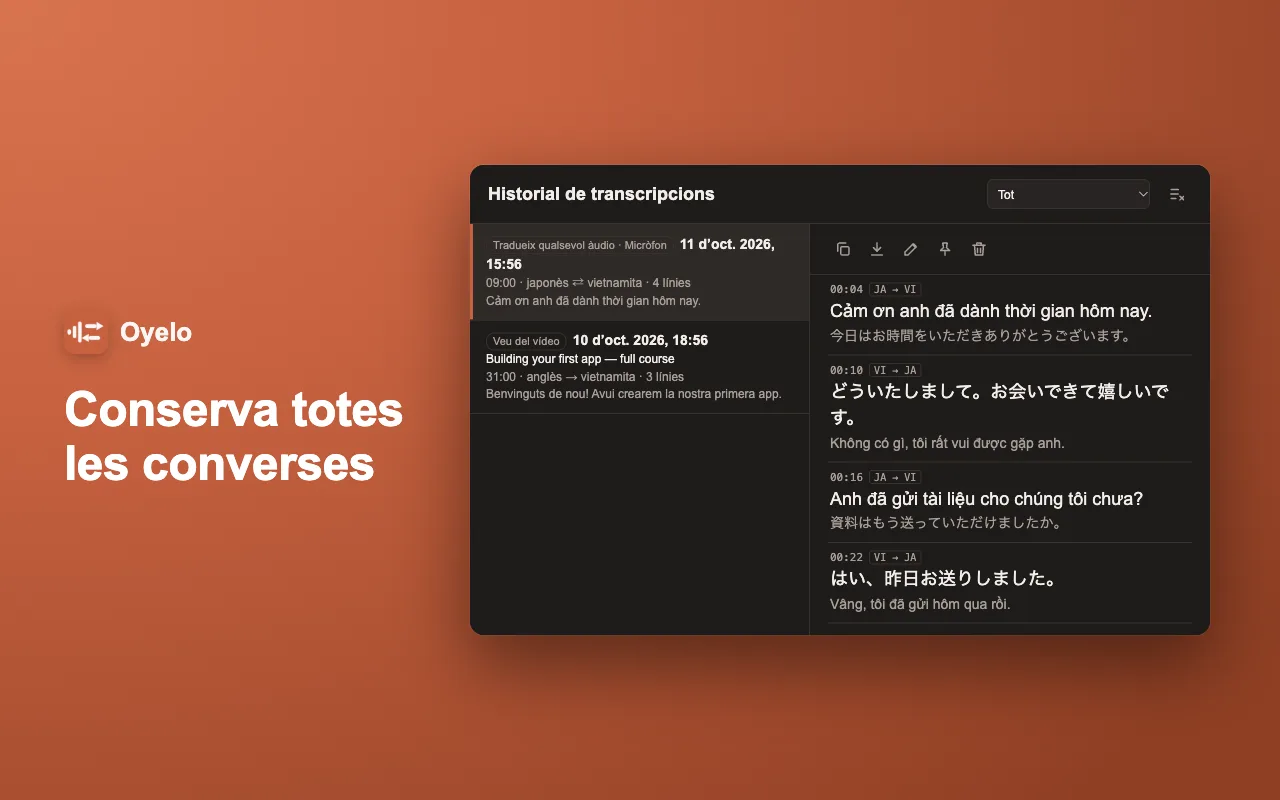
Task: Click the 00:22 timestamp
Action: (846, 557)
